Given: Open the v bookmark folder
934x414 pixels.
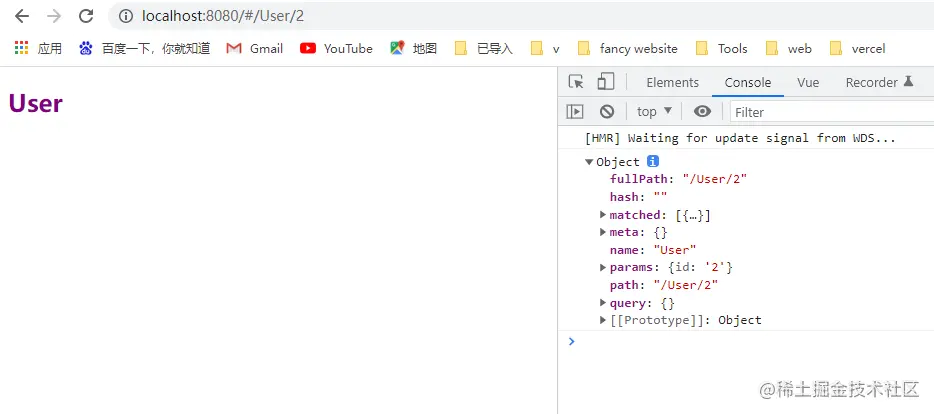Looking at the screenshot, I should (x=545, y=48).
